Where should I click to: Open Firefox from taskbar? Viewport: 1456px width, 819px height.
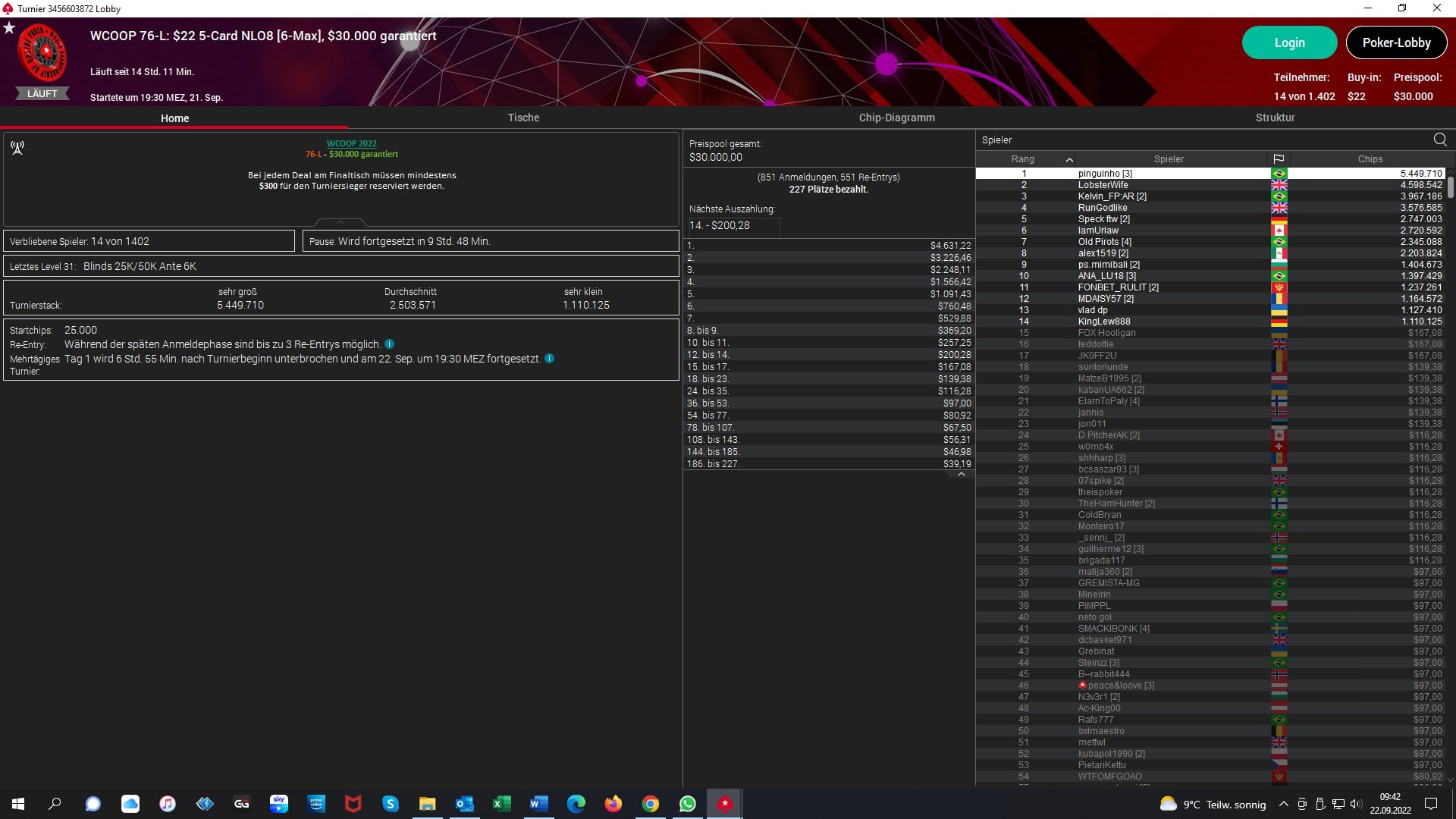(613, 804)
